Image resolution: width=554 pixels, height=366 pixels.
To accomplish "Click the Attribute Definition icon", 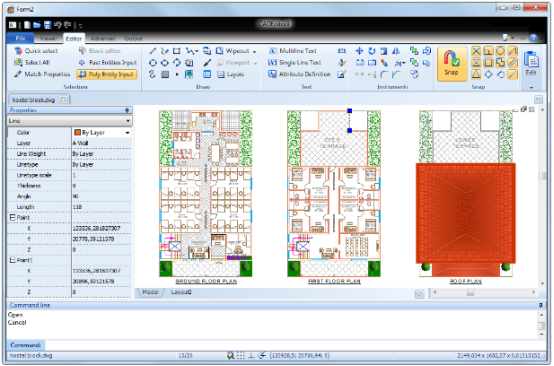I will (x=272, y=74).
